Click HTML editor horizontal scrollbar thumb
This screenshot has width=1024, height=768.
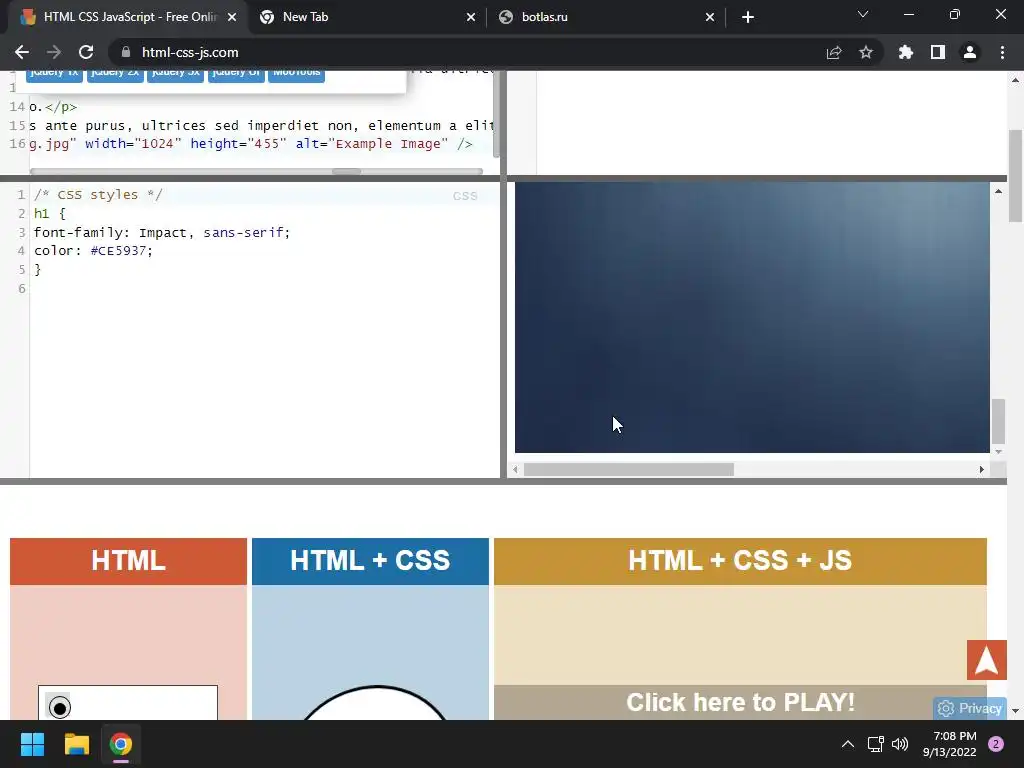[x=346, y=172]
